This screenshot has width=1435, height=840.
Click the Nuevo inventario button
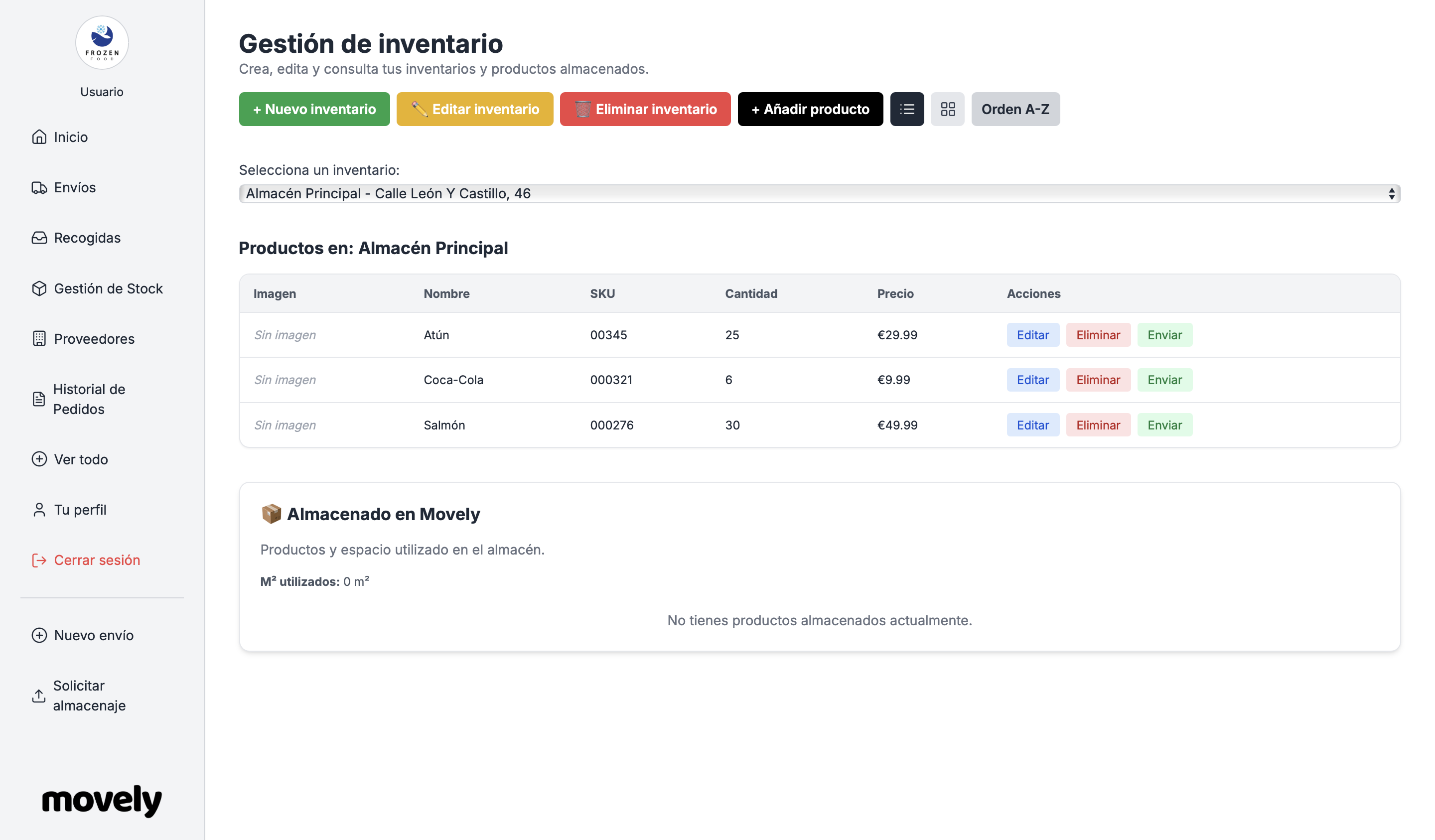pos(314,109)
